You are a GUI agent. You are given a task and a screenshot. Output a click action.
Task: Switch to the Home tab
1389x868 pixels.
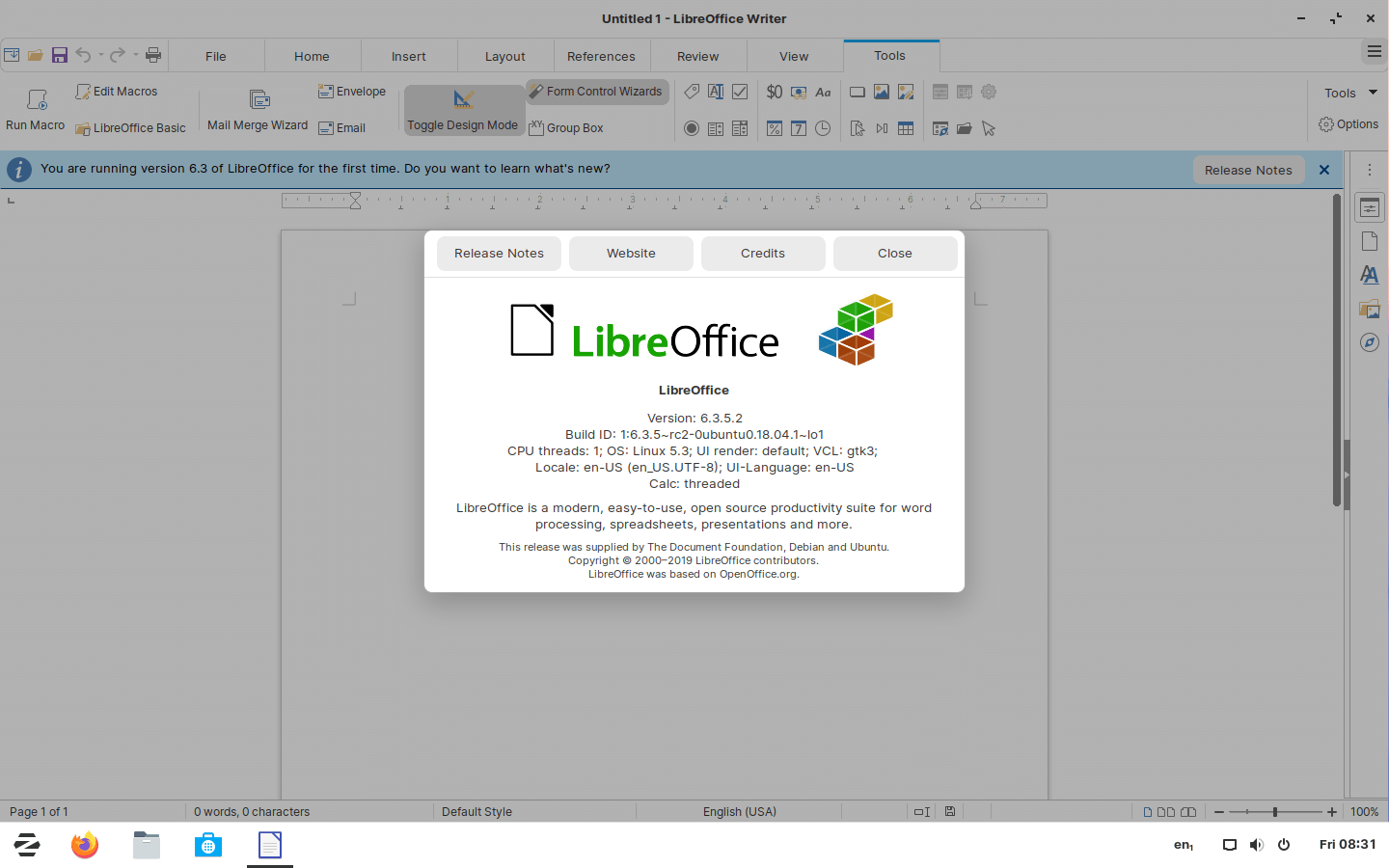[x=312, y=56]
